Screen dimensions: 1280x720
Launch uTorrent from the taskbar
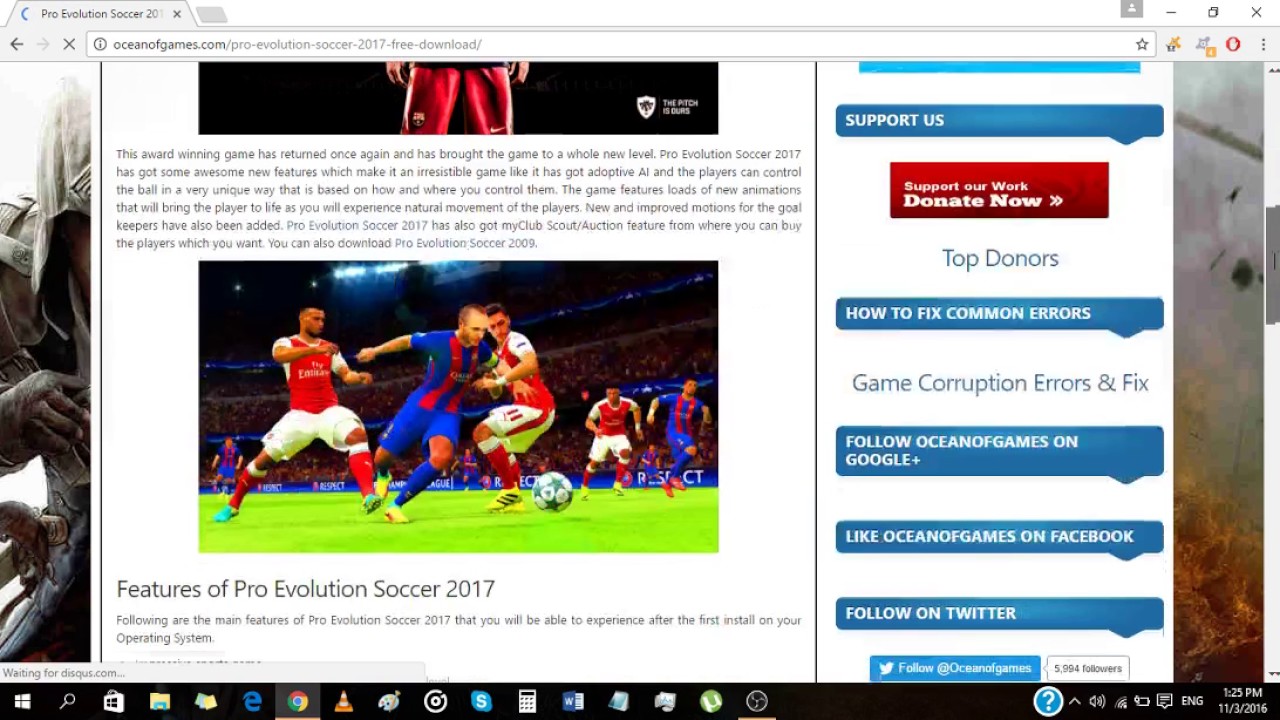click(x=711, y=701)
